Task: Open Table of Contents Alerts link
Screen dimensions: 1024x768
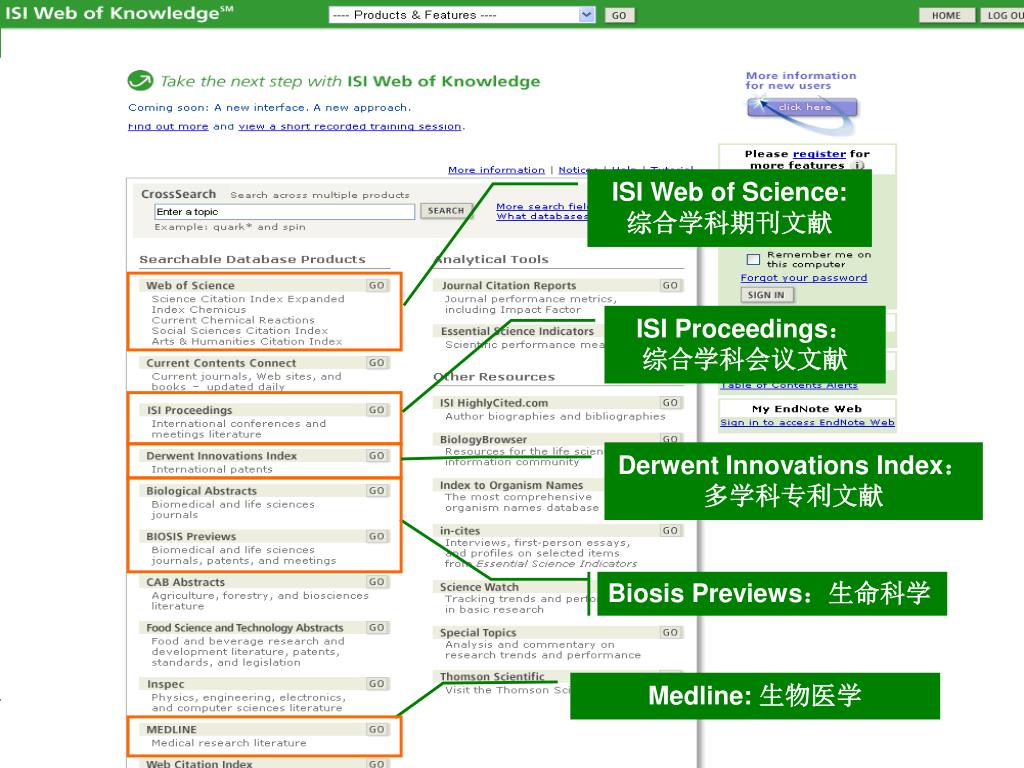Action: 789,385
